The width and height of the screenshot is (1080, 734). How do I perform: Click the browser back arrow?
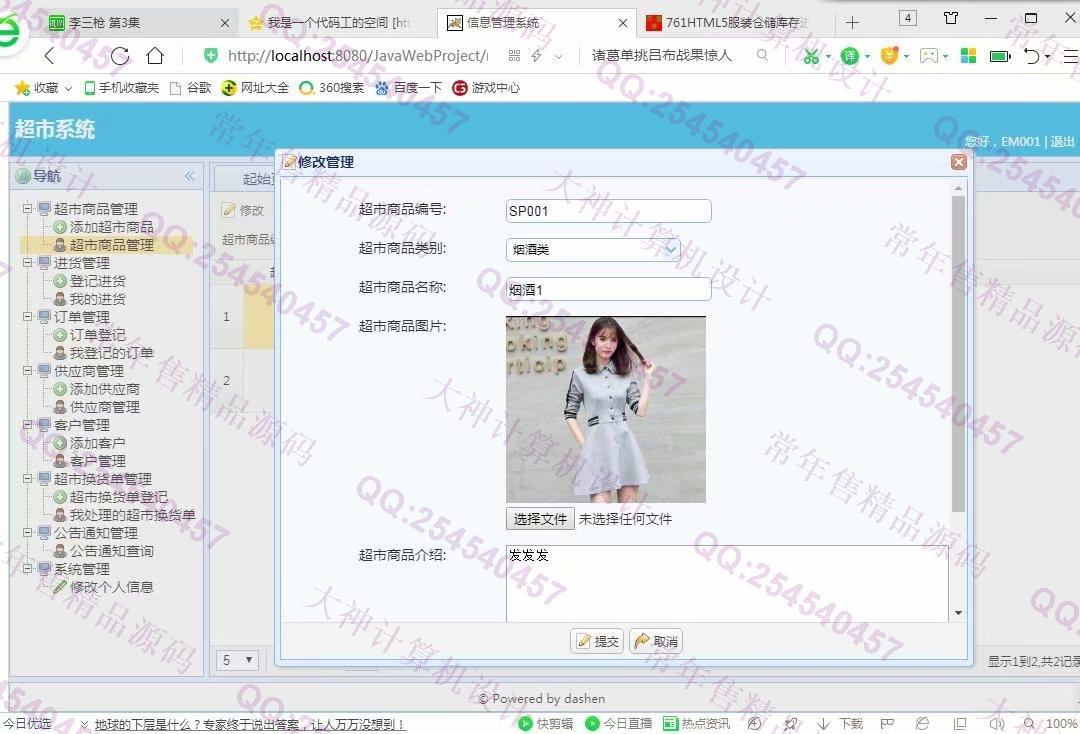click(x=49, y=56)
